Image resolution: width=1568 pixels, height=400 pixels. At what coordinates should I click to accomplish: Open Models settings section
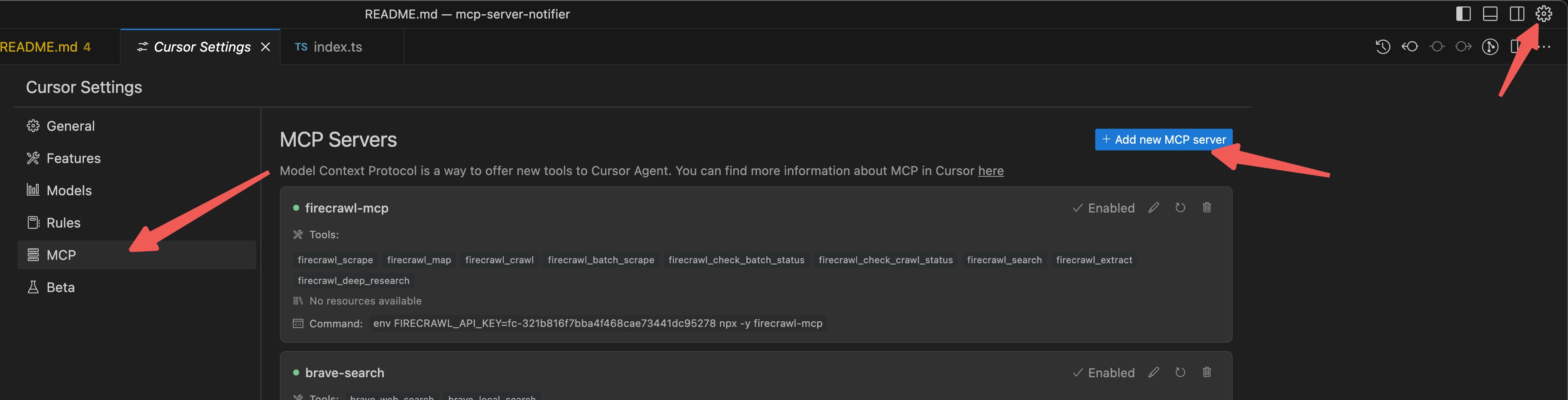point(137,191)
